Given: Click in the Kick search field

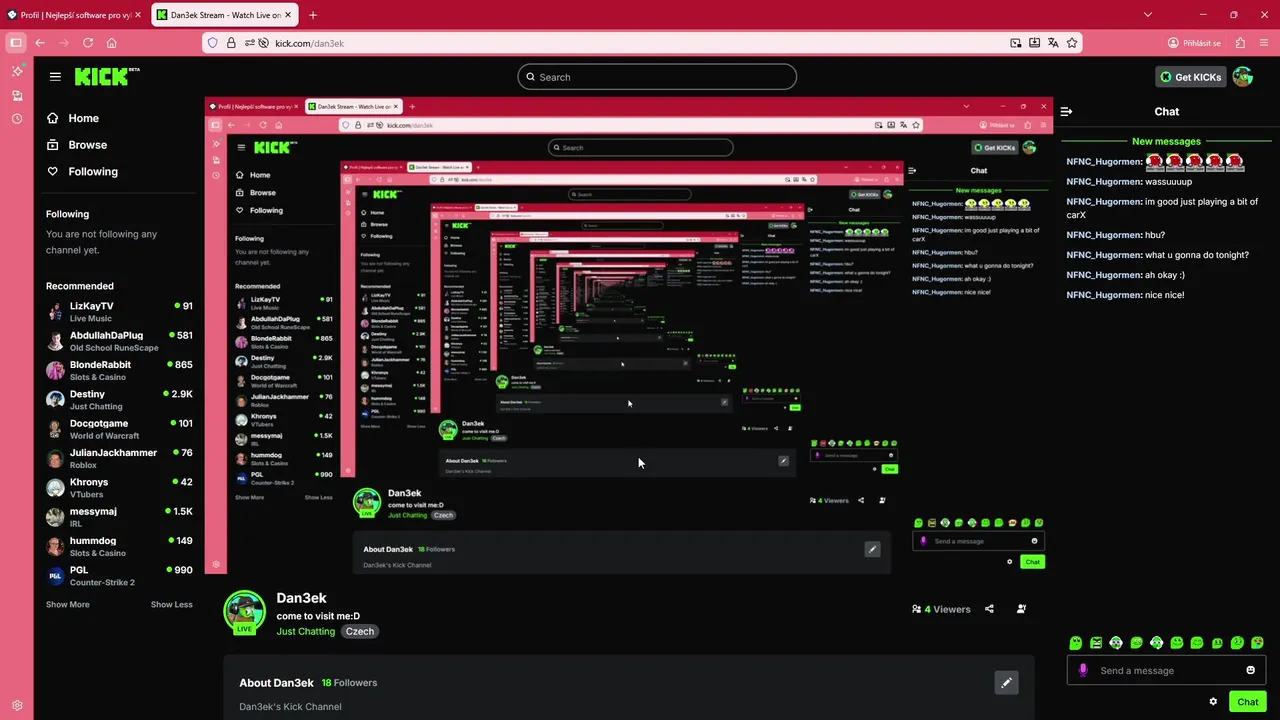Looking at the screenshot, I should 657,77.
